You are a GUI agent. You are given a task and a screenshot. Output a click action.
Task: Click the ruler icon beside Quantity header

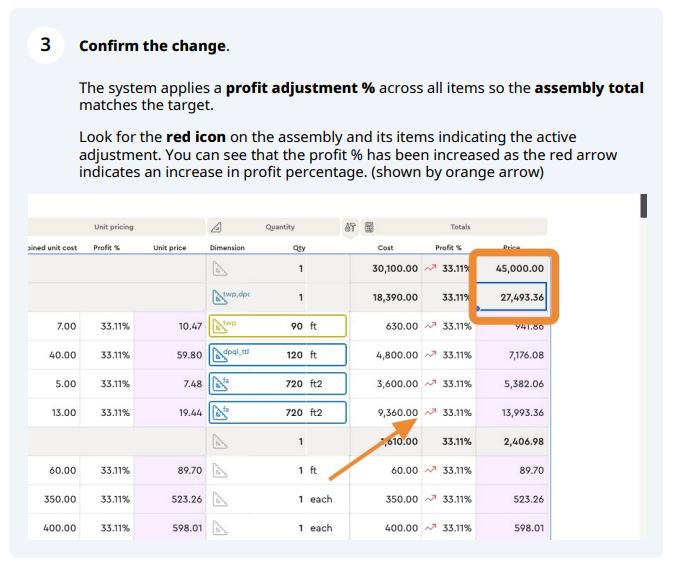pyautogui.click(x=218, y=227)
